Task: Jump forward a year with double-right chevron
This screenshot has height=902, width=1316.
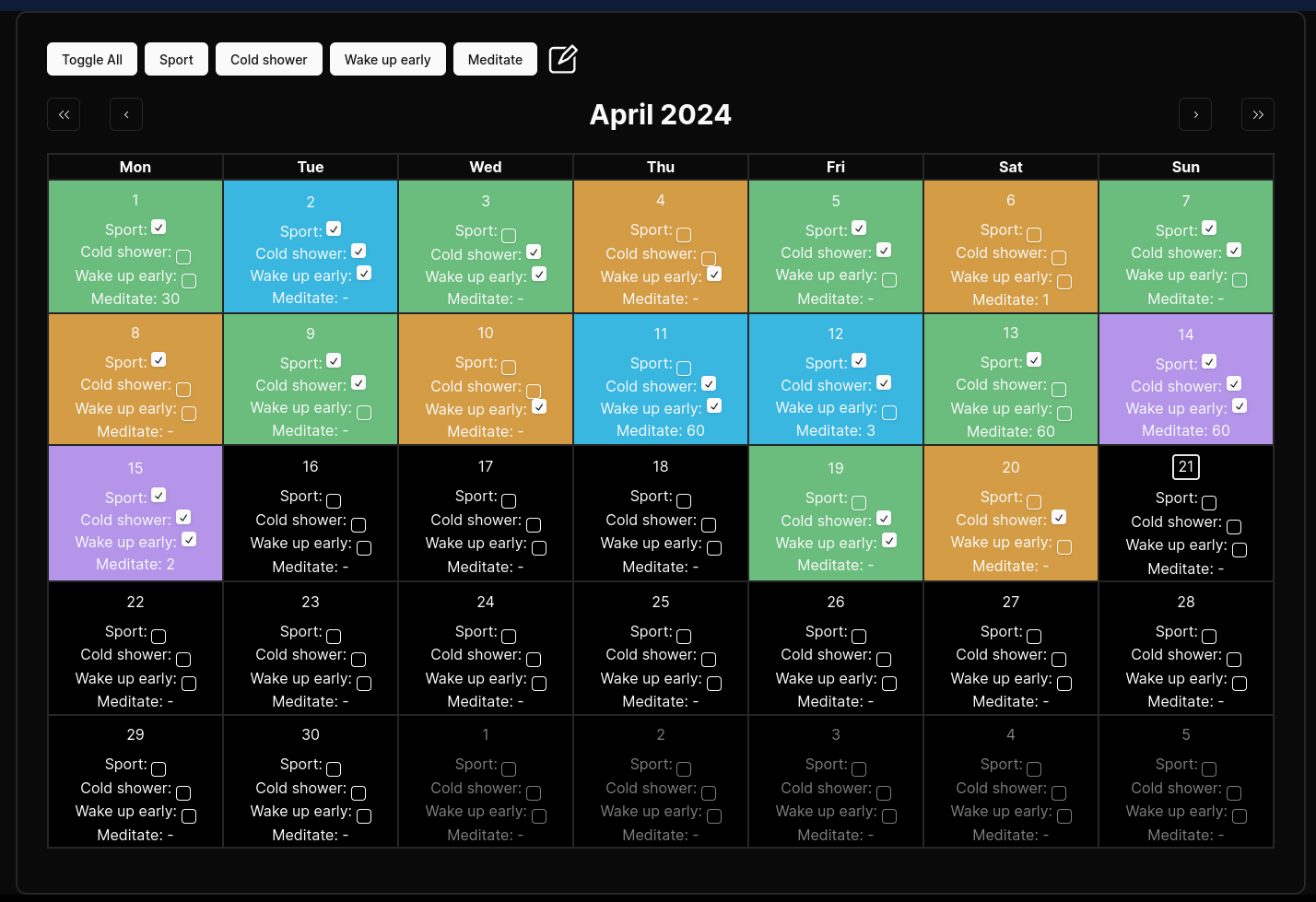Action: (1258, 114)
